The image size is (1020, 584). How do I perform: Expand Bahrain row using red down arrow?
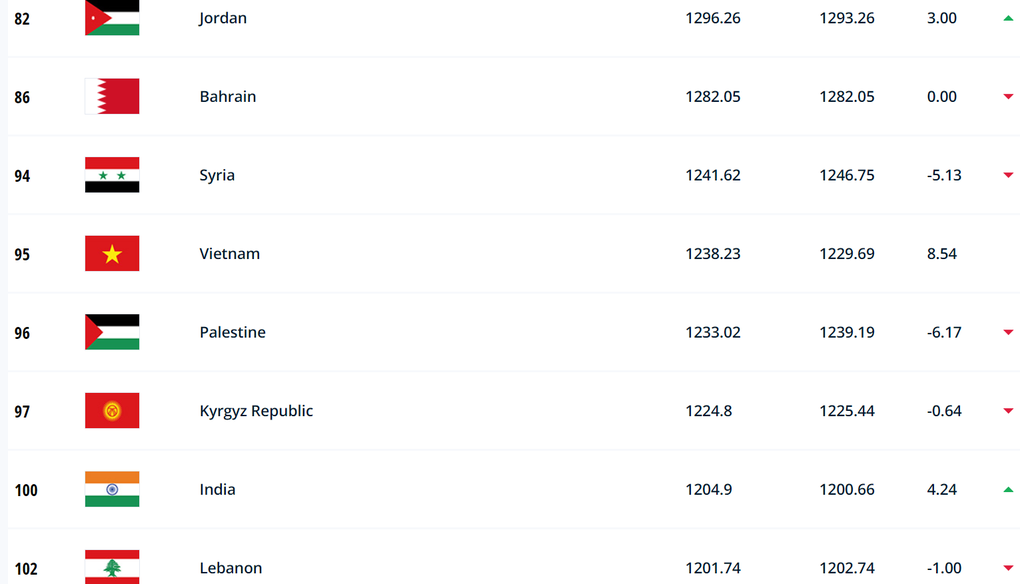(x=1008, y=97)
